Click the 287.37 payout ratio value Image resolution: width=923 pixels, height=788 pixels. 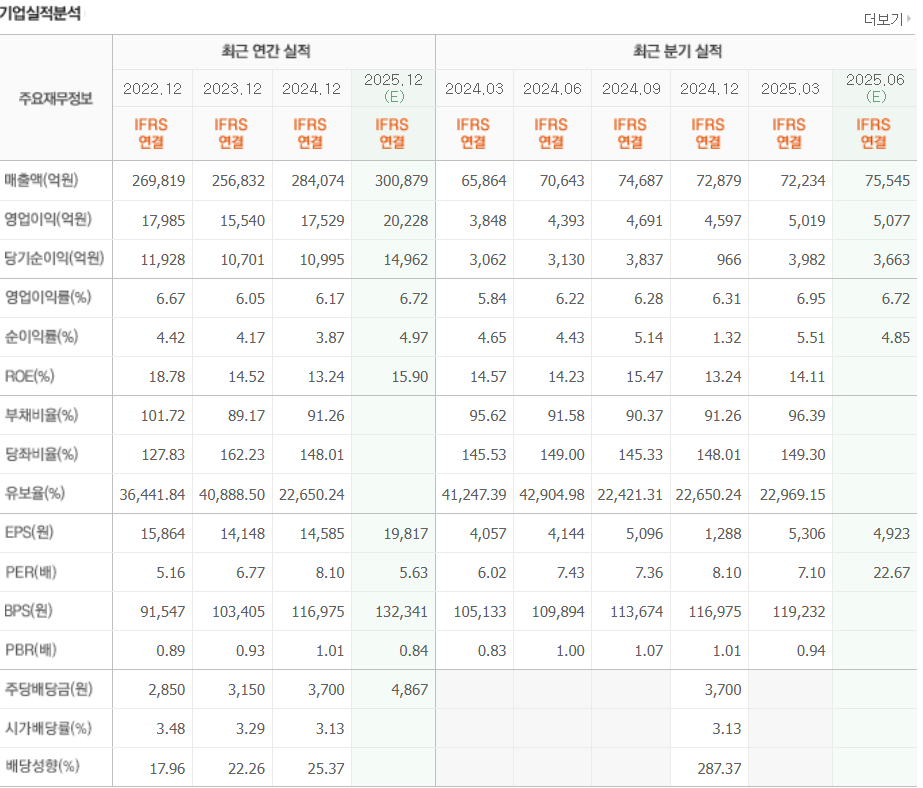719,769
